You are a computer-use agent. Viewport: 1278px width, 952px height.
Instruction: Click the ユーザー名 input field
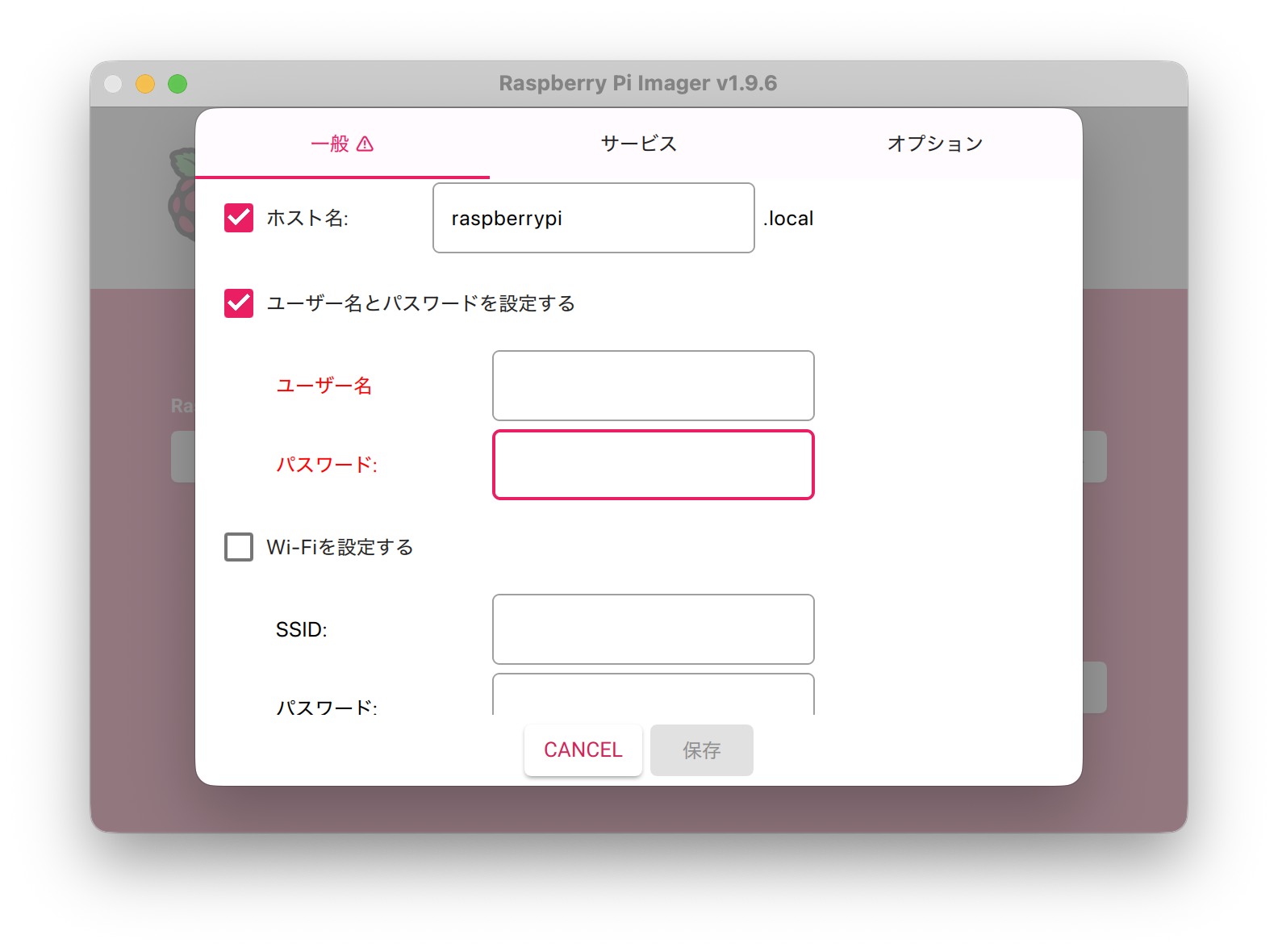(x=653, y=386)
